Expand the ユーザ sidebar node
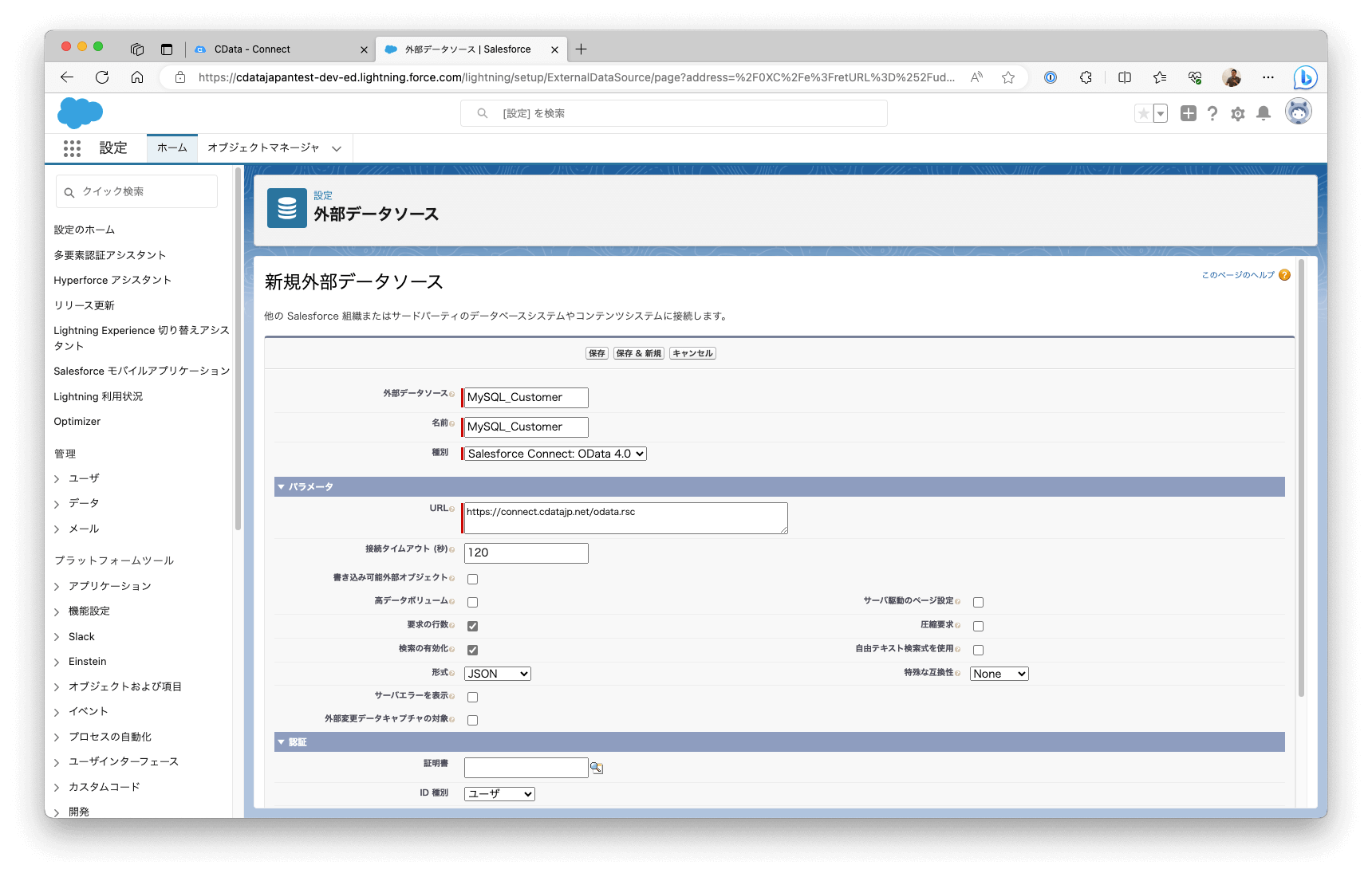 coord(57,479)
